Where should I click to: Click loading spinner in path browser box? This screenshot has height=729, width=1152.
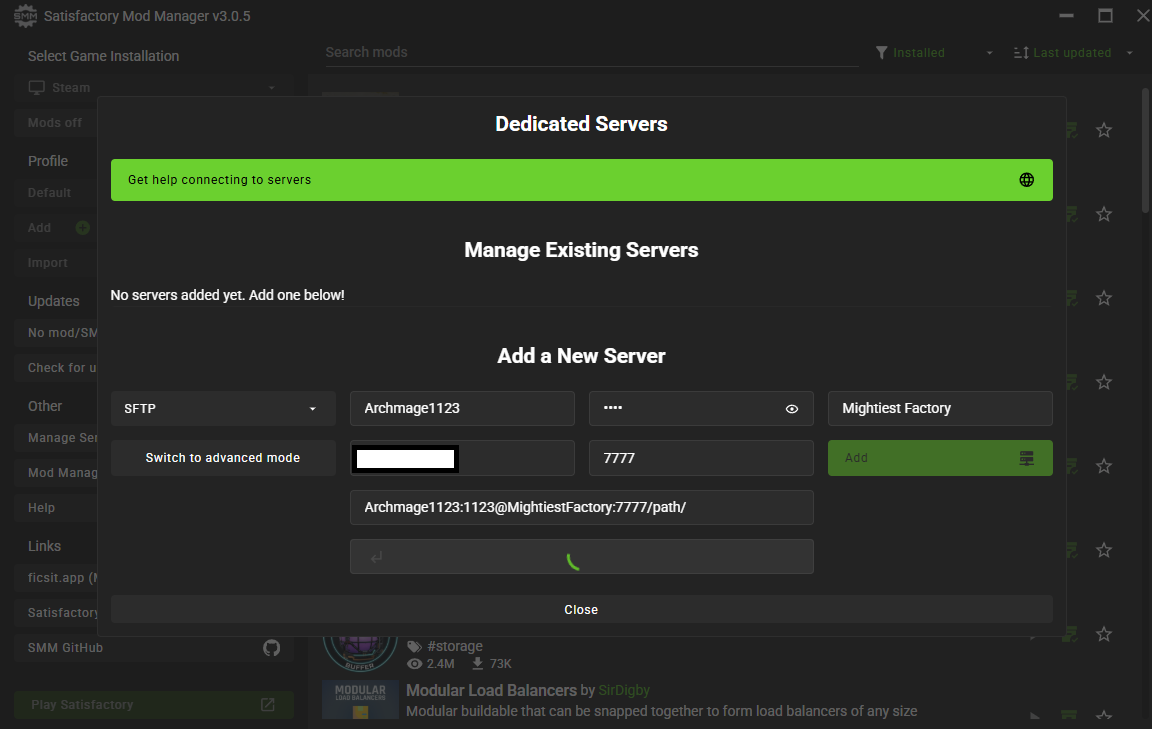[573, 562]
